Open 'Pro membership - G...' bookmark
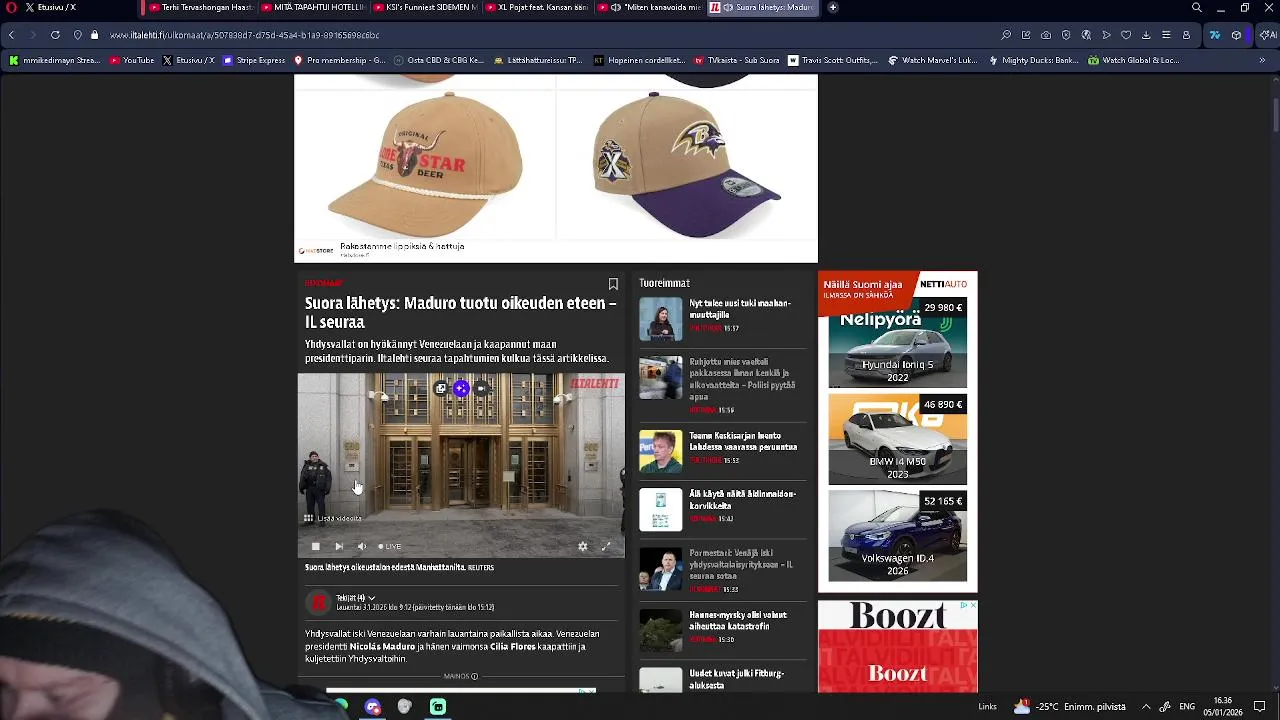This screenshot has height=720, width=1280. (340, 60)
